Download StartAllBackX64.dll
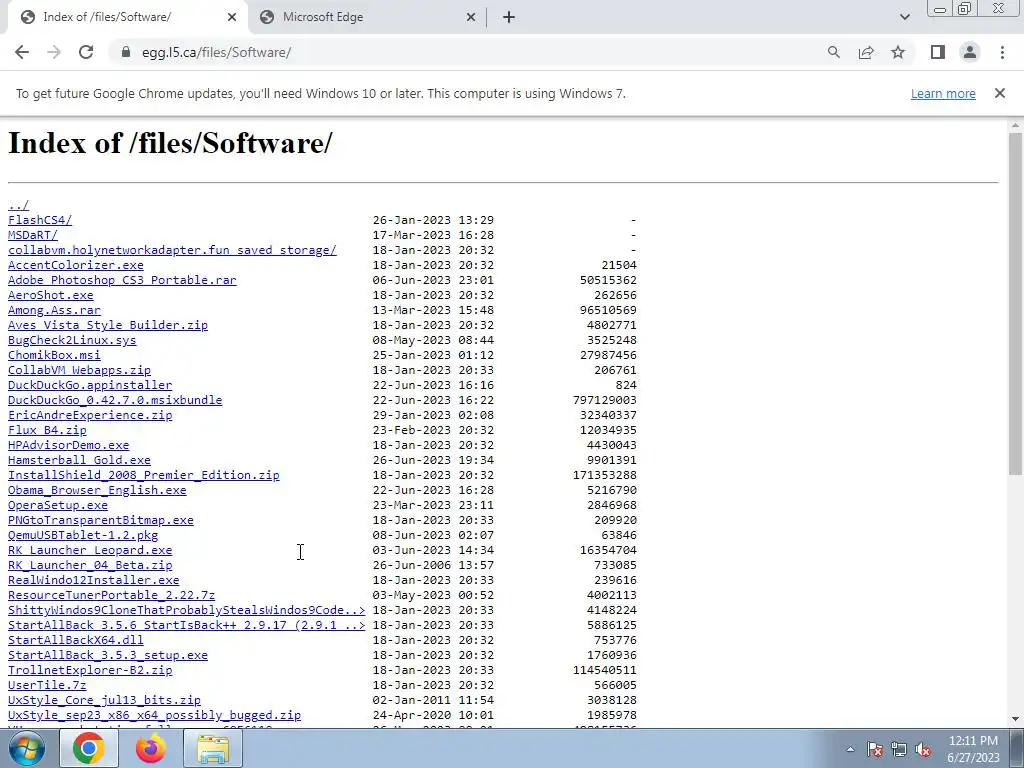Image resolution: width=1024 pixels, height=768 pixels. coord(76,641)
